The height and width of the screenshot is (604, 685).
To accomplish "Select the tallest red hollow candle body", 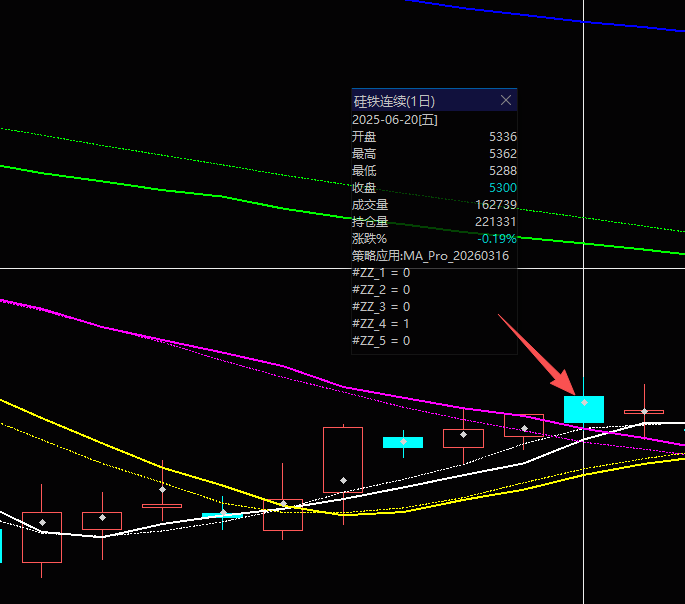I will point(343,459).
